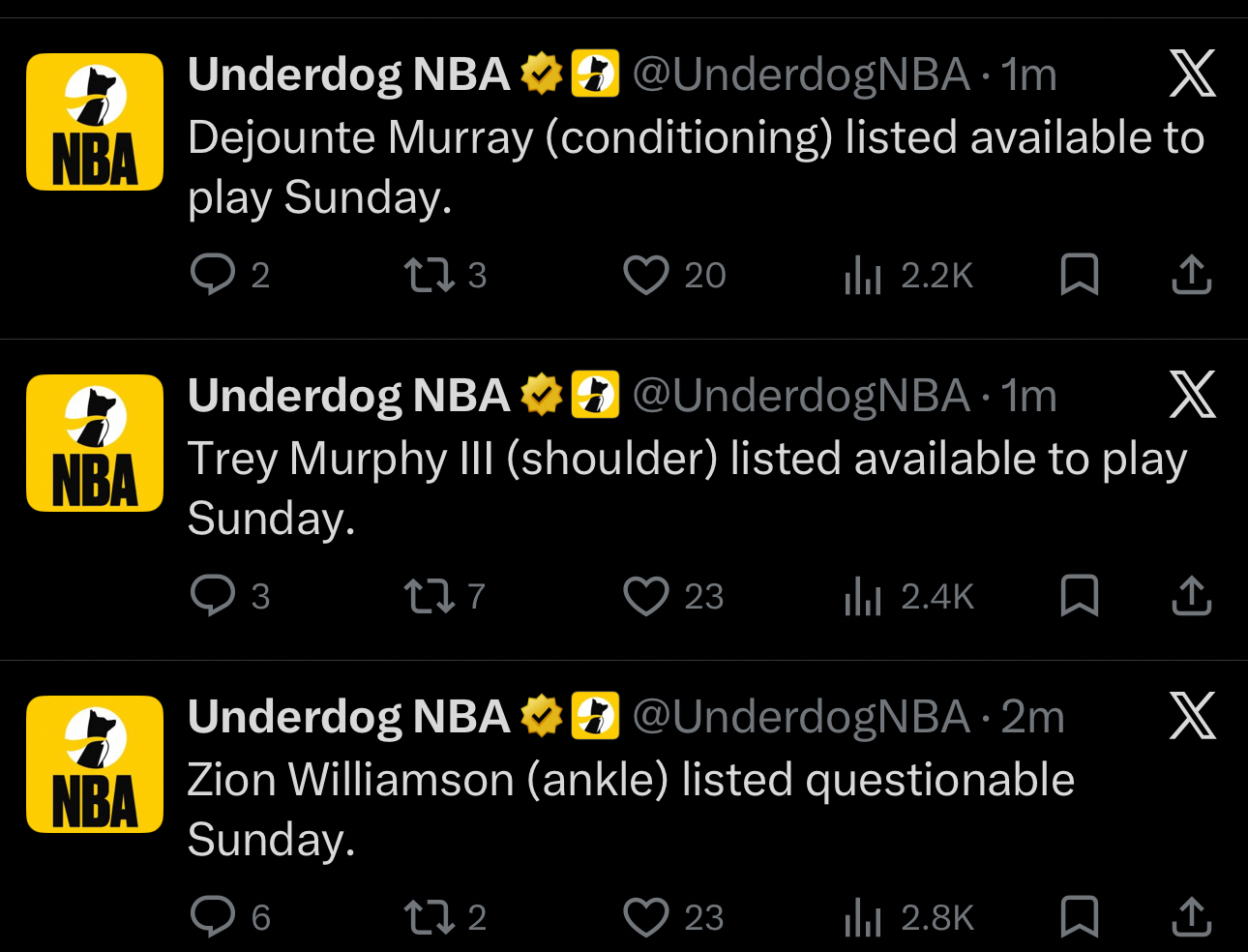Repost the Trey Murphy III tweet
Screen dimensions: 1248x952
point(429,597)
